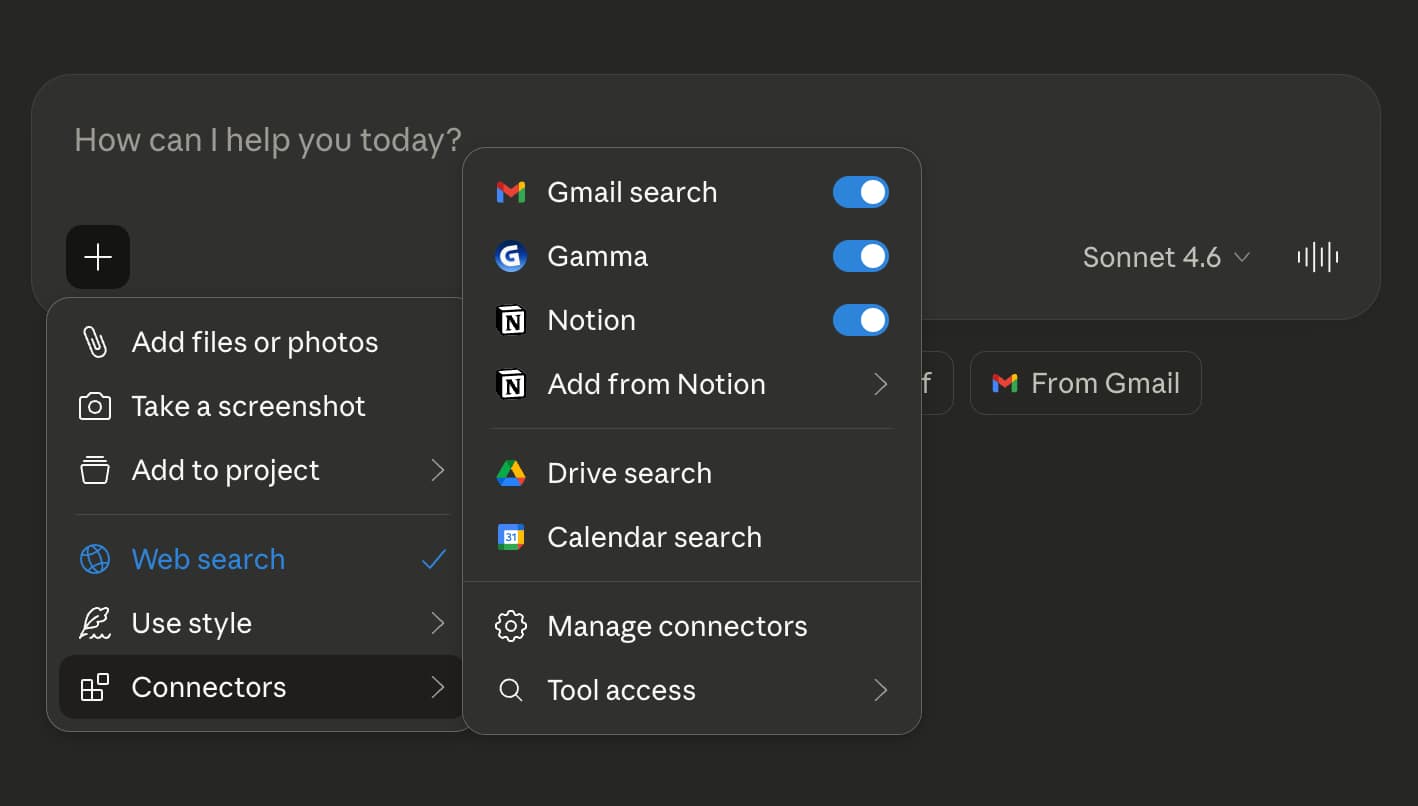Select the Connectors menu item

pyautogui.click(x=209, y=687)
